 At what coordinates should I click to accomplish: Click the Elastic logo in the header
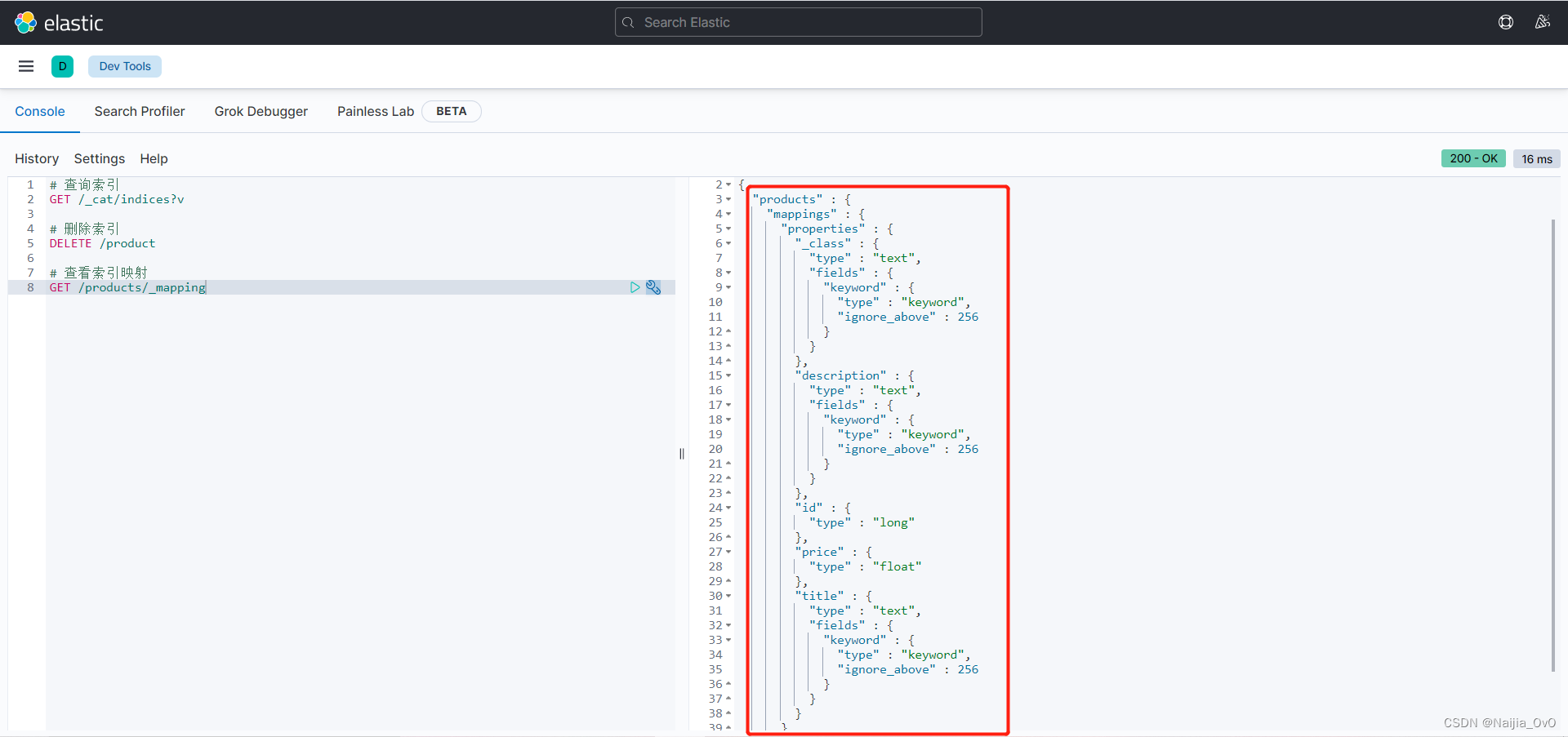pyautogui.click(x=59, y=22)
